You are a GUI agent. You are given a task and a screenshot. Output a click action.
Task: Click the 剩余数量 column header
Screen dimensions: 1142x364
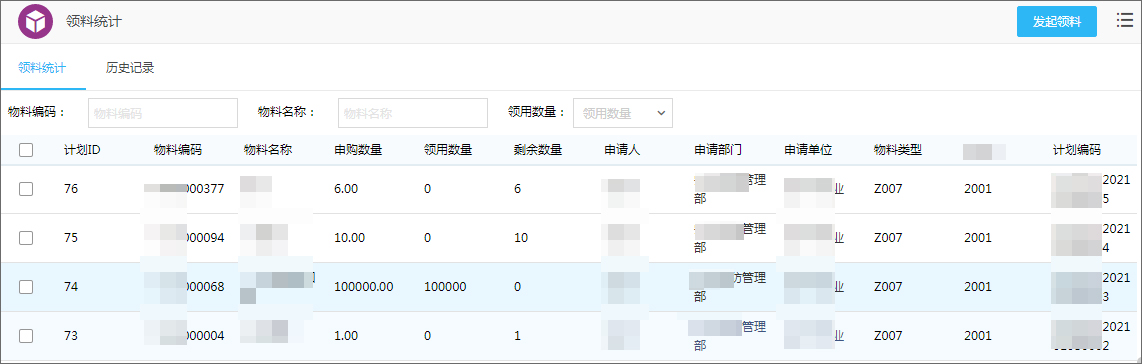click(538, 150)
